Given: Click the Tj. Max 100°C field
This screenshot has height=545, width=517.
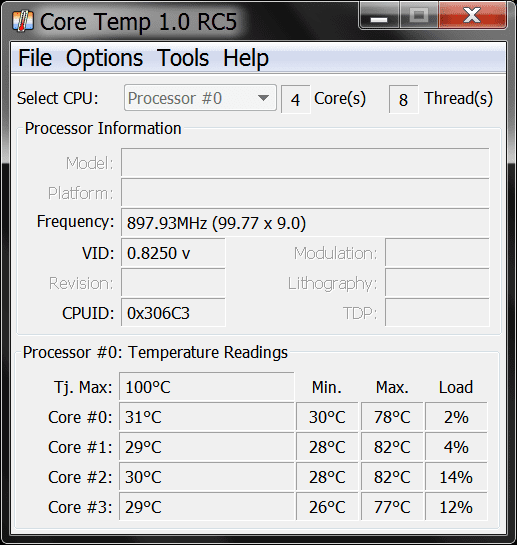Looking at the screenshot, I should 207,387.
